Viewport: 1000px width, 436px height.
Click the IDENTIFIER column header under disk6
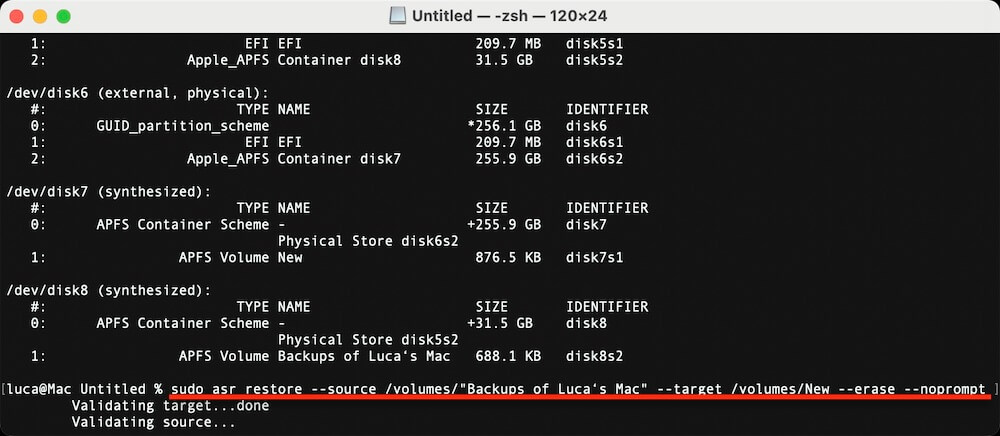point(607,110)
